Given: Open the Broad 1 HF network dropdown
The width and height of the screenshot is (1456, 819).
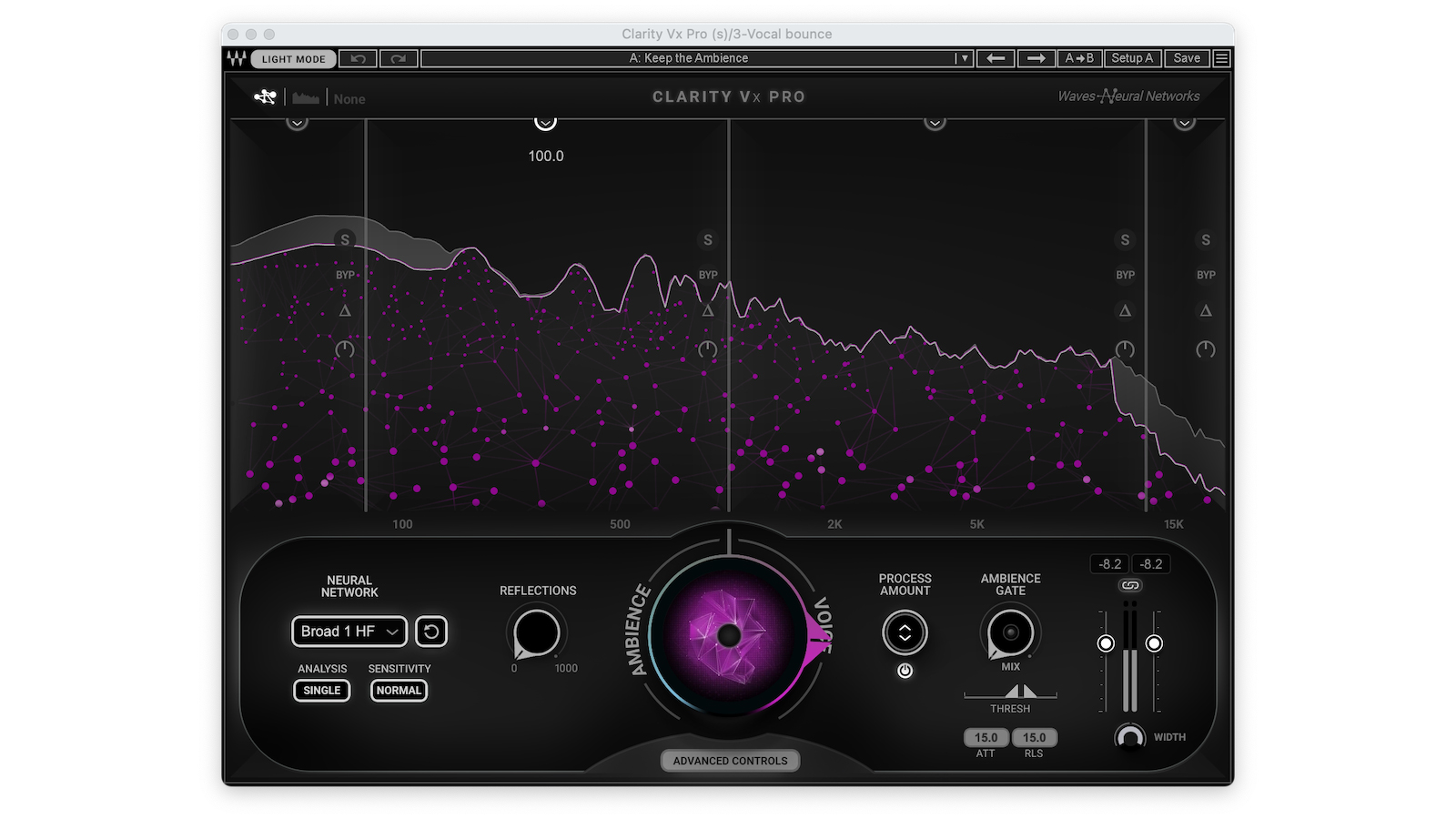Looking at the screenshot, I should pos(349,632).
